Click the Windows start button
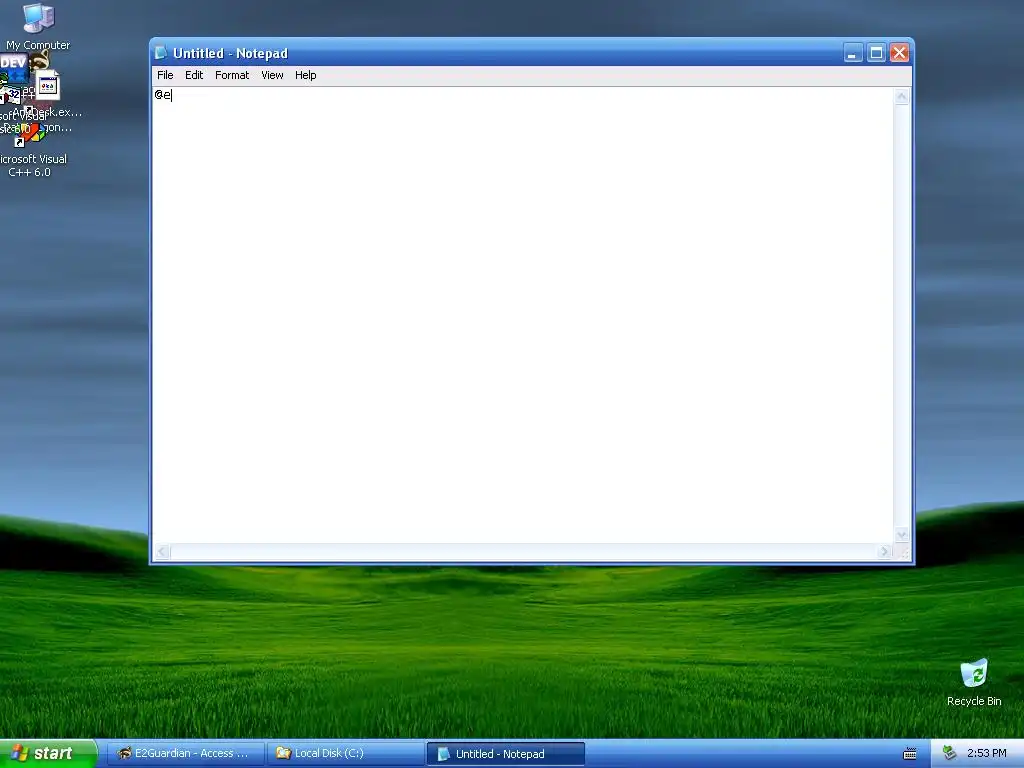Image resolution: width=1024 pixels, height=768 pixels. click(x=47, y=753)
